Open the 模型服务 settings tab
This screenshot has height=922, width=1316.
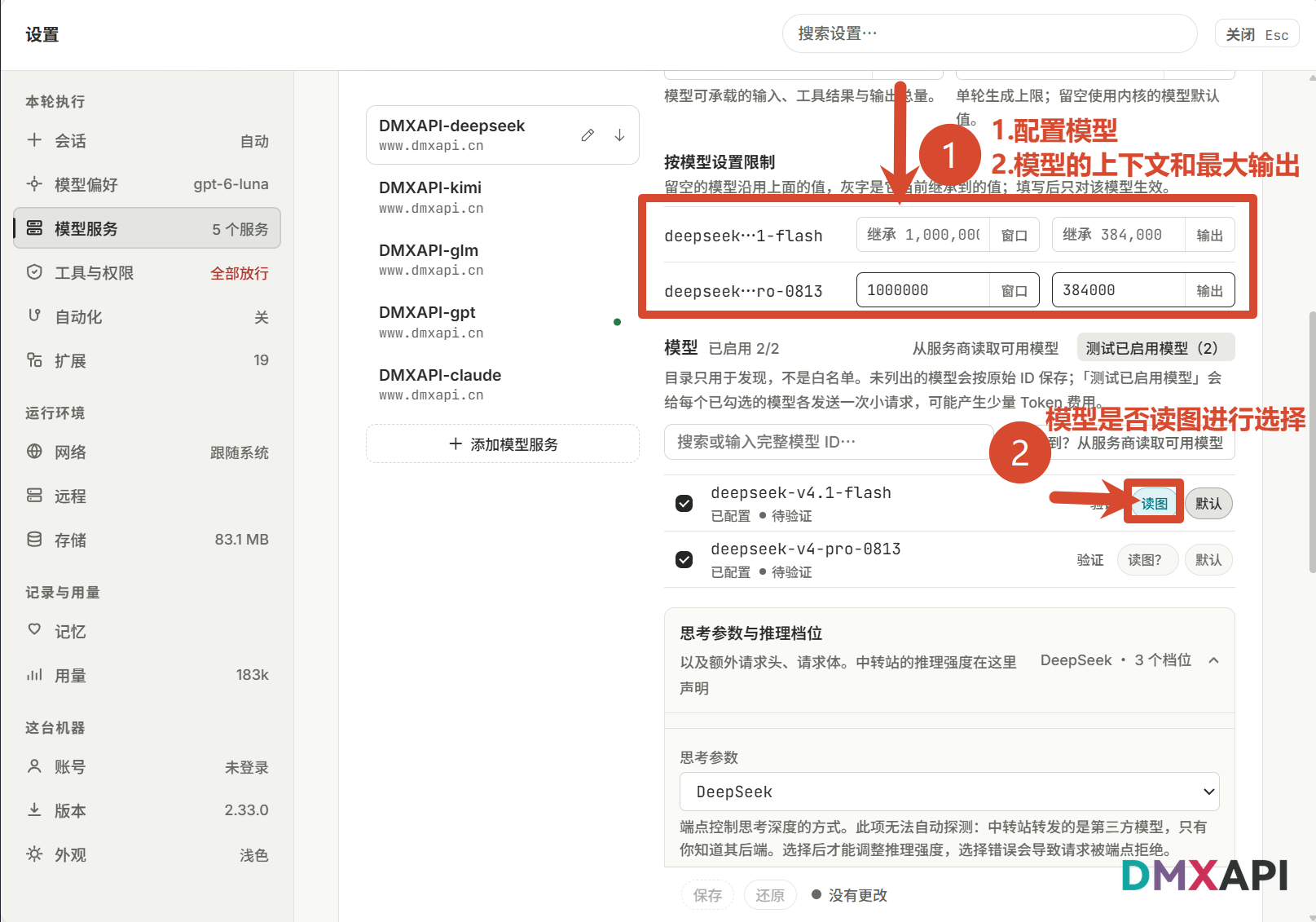[x=147, y=228]
